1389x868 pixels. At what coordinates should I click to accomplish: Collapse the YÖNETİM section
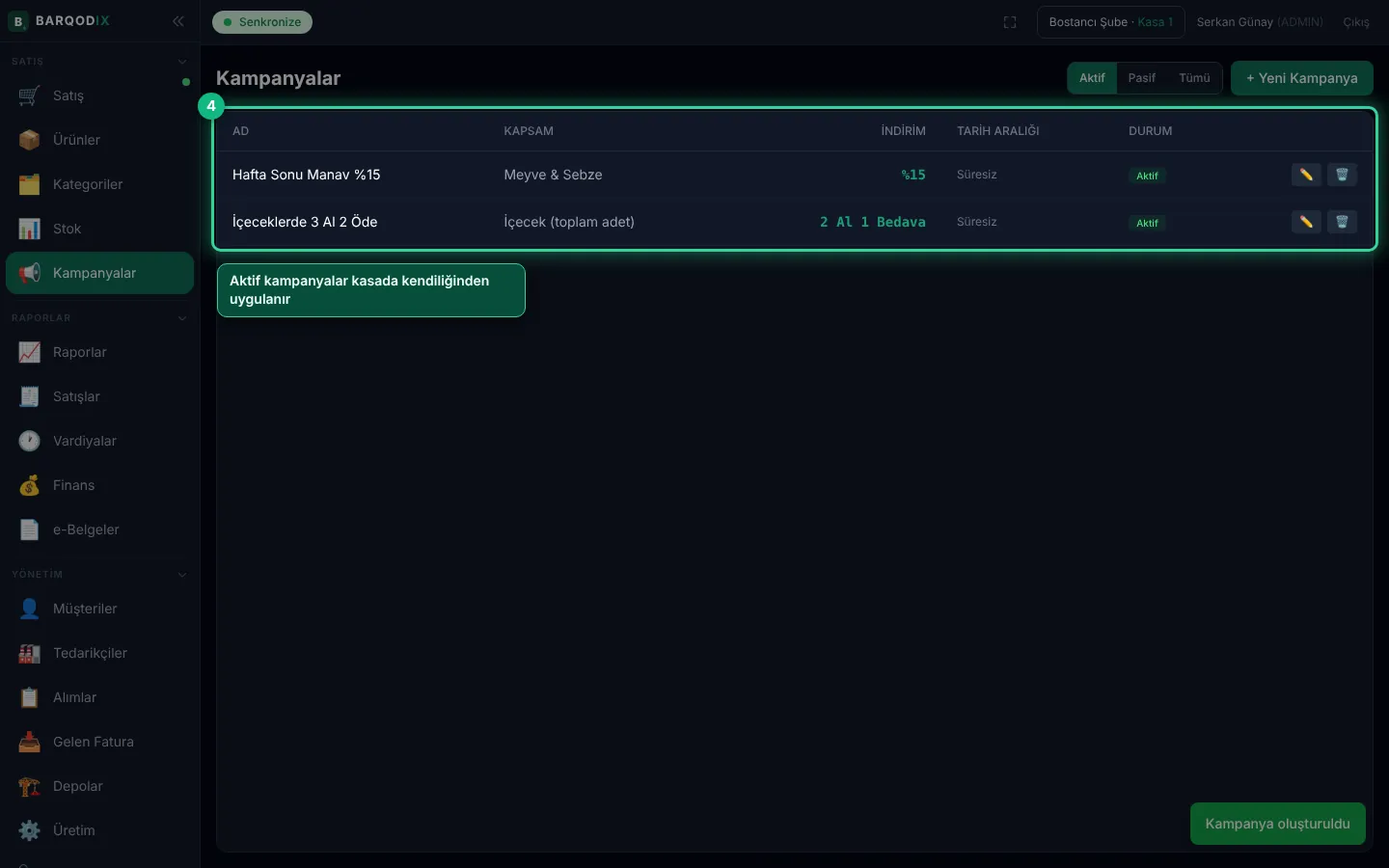(182, 575)
